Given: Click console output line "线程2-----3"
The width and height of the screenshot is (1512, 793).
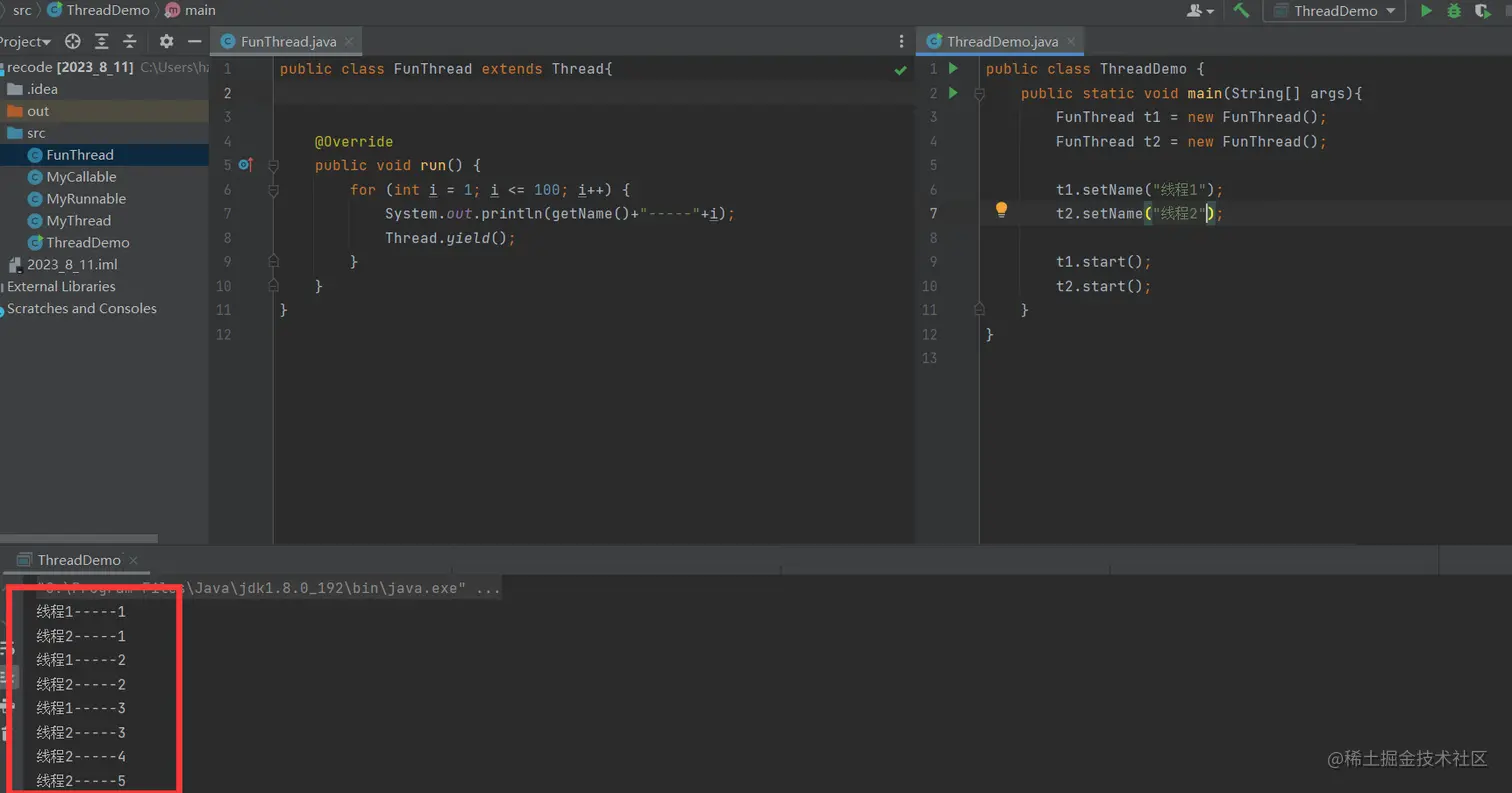Looking at the screenshot, I should click(x=81, y=732).
